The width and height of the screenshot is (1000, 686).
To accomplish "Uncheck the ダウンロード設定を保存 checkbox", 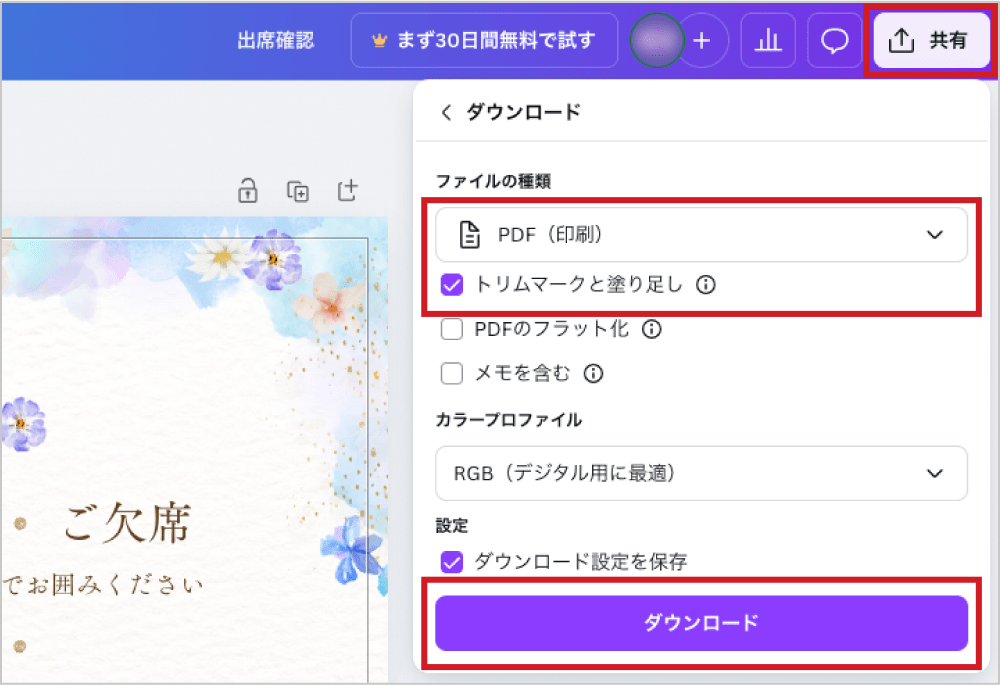I will (x=452, y=562).
